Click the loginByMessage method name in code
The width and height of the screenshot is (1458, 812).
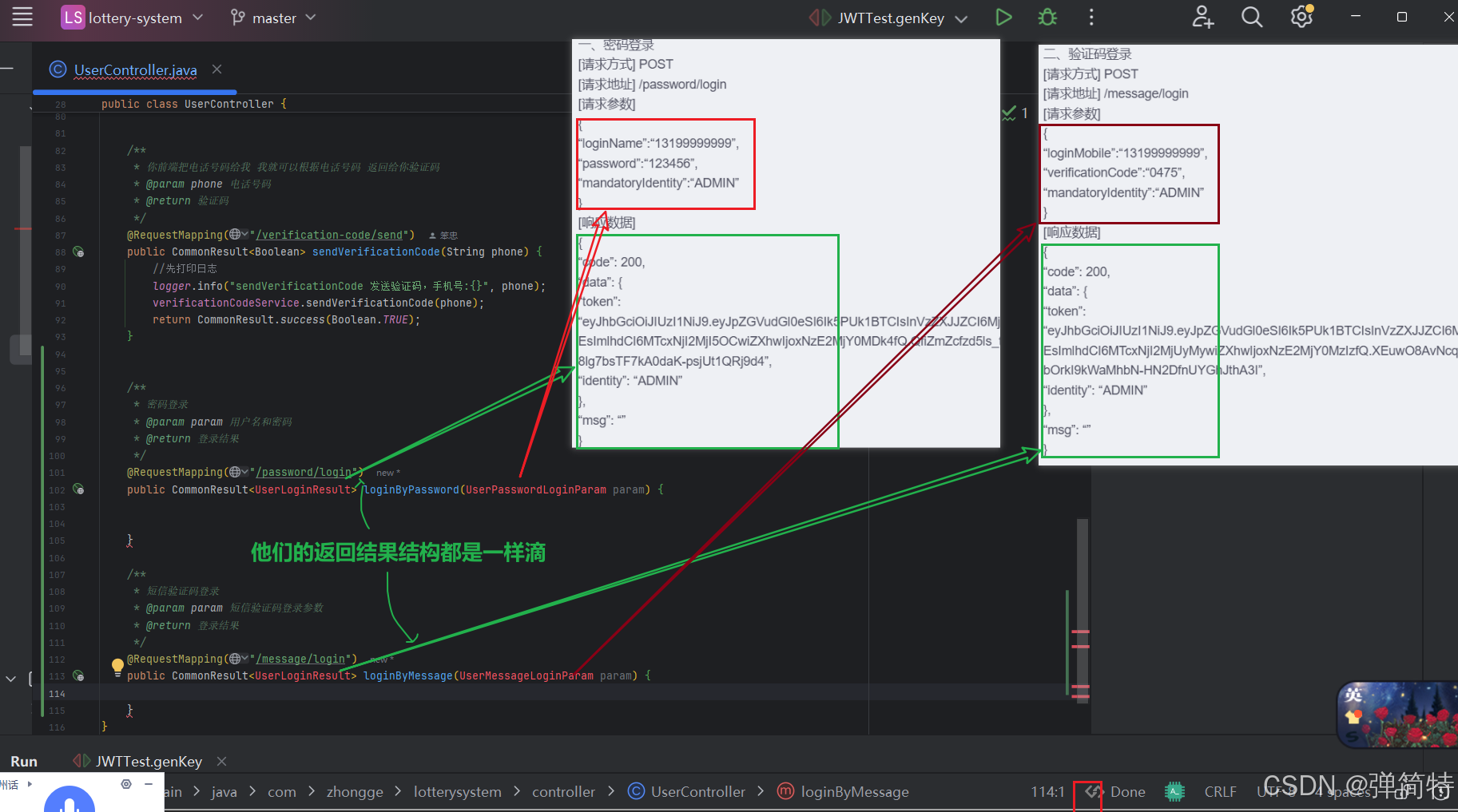coord(408,675)
